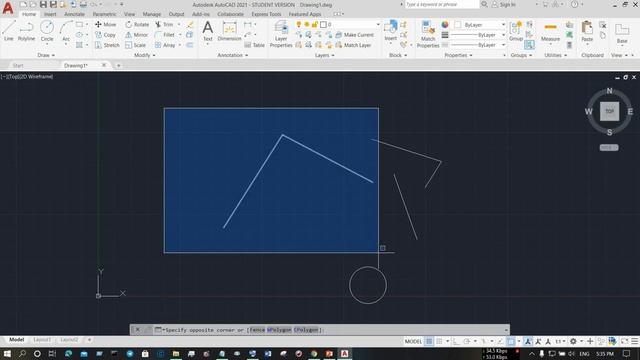
Task: Expand the Properties panel
Action: pyautogui.click(x=458, y=55)
